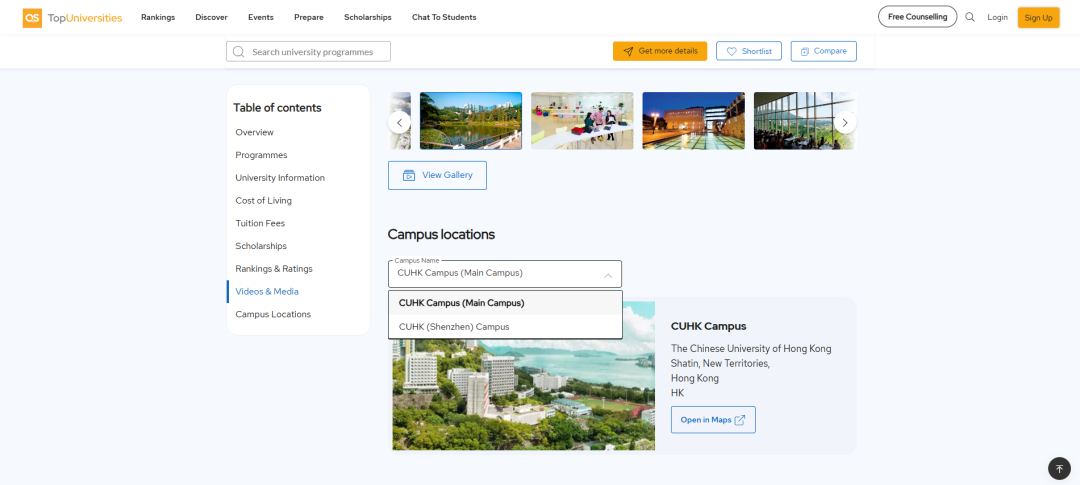The image size is (1080, 485).
Task: Open the night building photo thumbnail
Action: click(694, 121)
